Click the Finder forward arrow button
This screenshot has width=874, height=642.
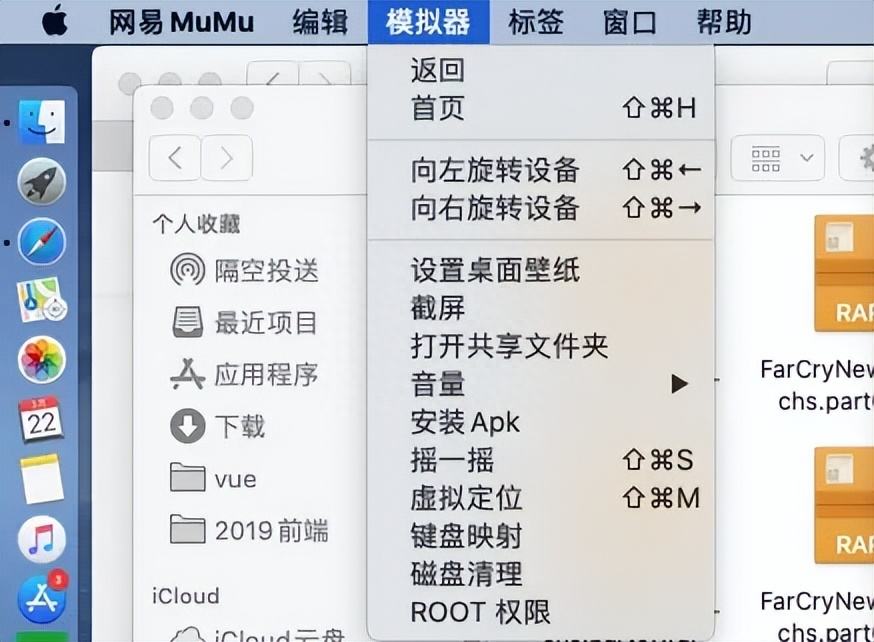227,158
